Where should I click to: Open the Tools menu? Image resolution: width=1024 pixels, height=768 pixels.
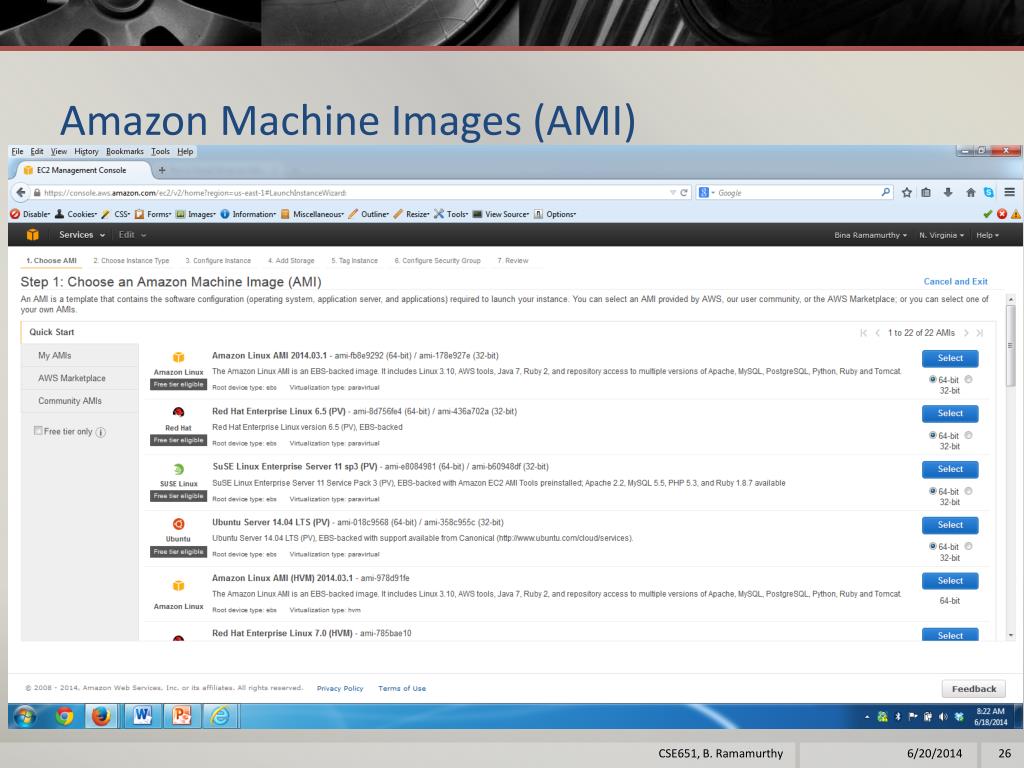pos(160,152)
